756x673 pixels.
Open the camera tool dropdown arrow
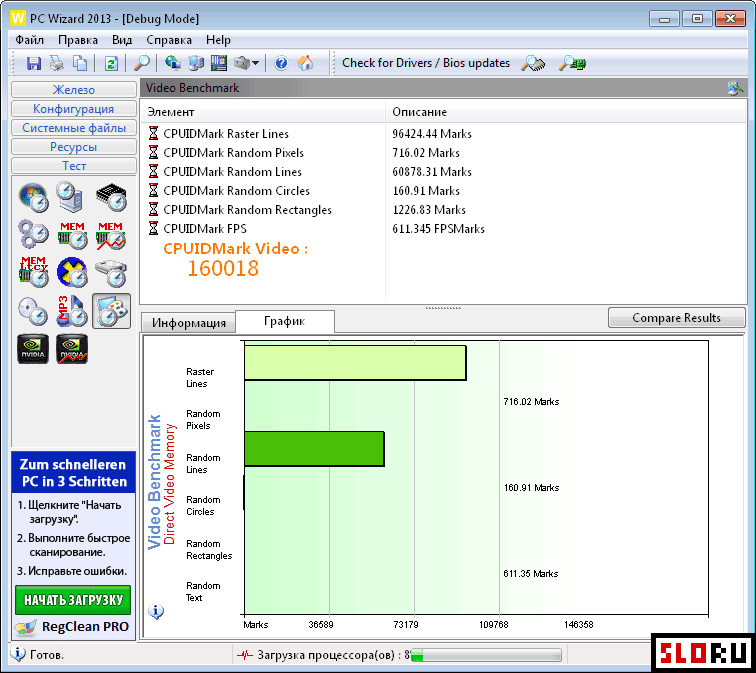[256, 63]
